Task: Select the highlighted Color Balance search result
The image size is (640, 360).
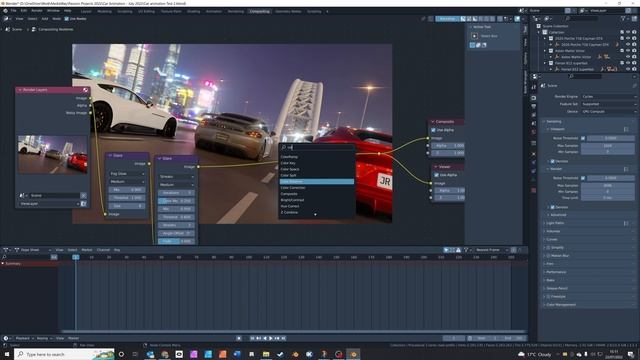Action: coord(317,181)
